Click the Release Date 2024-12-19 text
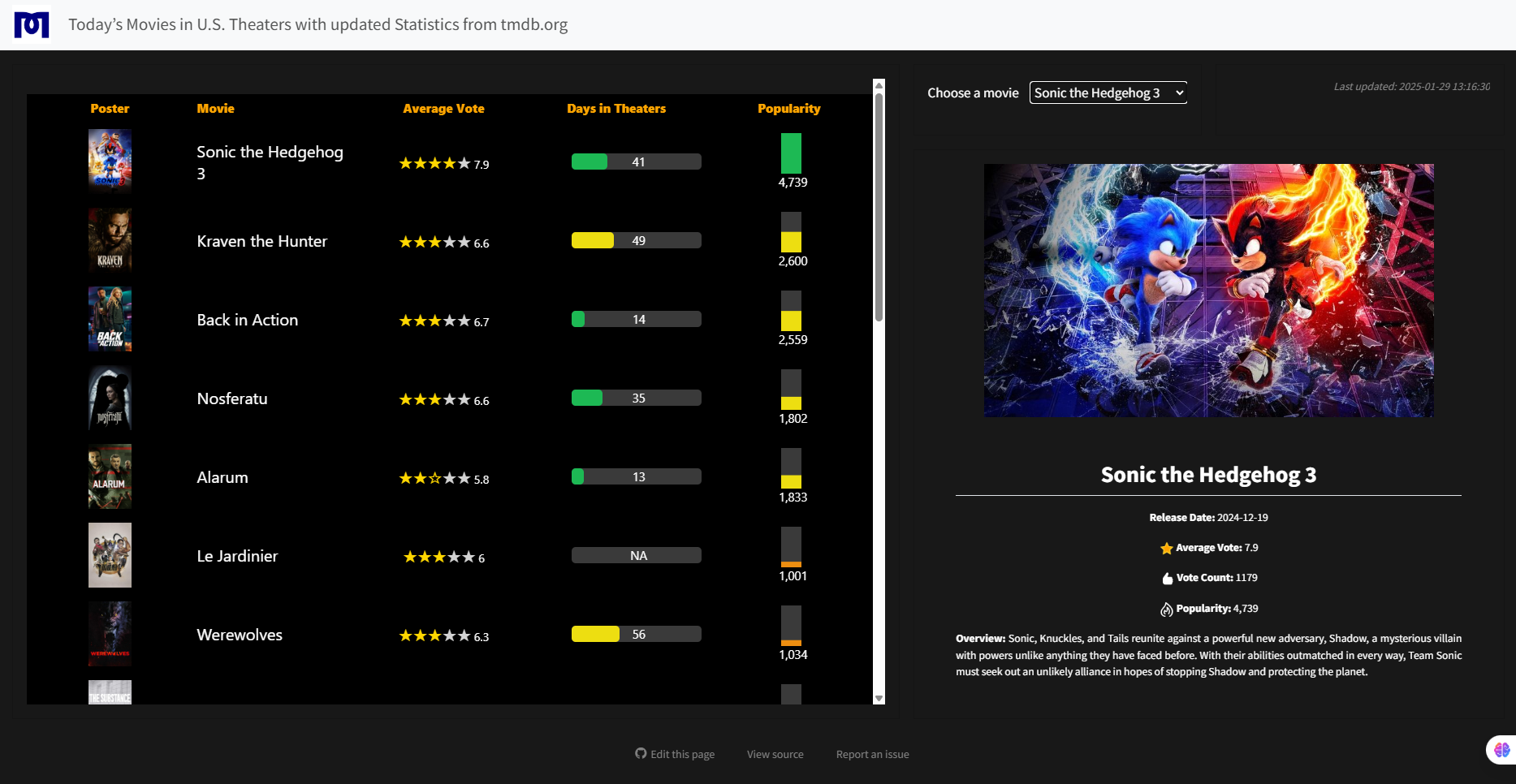 (1208, 518)
